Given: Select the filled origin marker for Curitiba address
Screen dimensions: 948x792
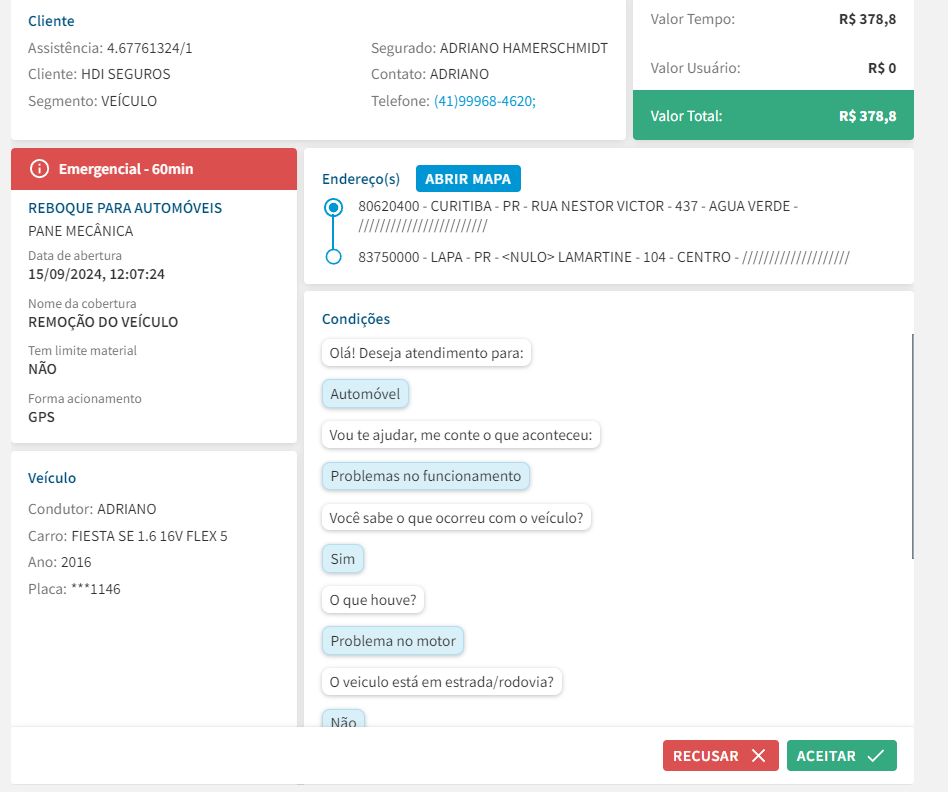Looking at the screenshot, I should [x=334, y=208].
